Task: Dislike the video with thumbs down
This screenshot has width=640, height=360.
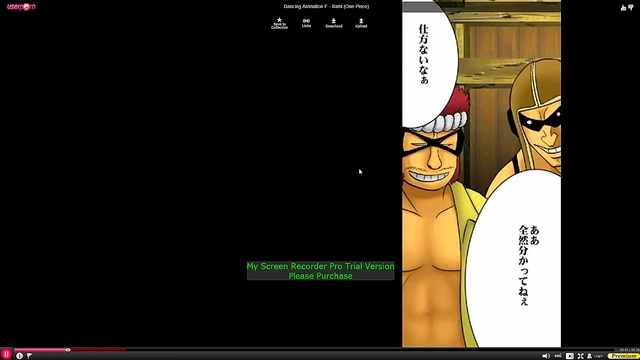Action: (631, 7)
